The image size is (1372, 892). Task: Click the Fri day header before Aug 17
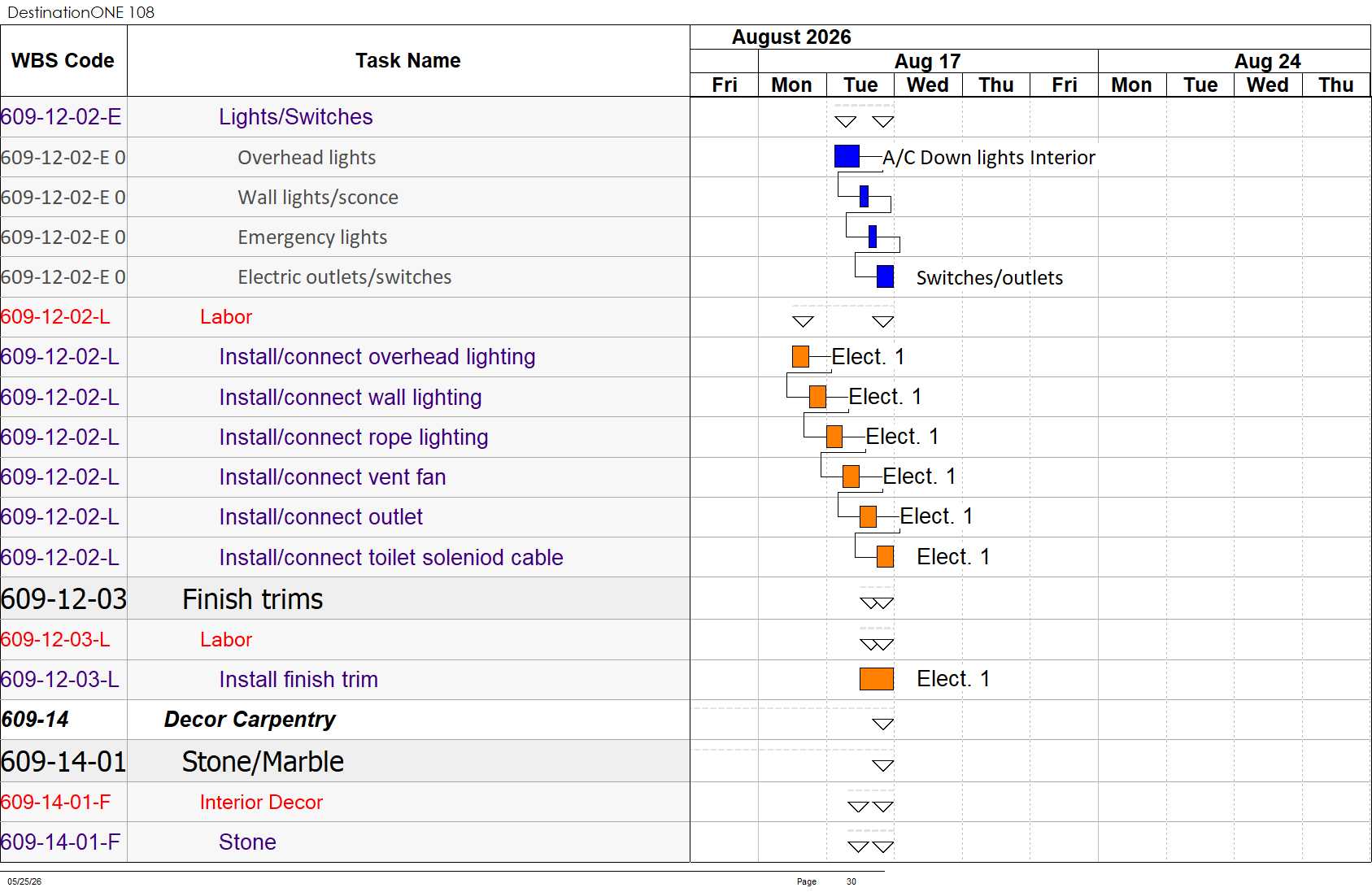(x=725, y=85)
